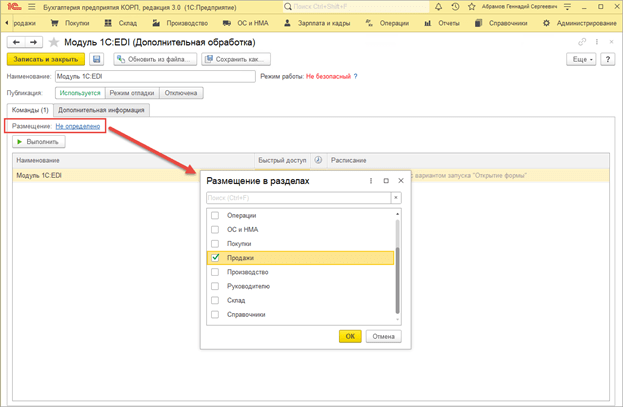Add form to favorites with star icon
Viewport: 624px width, 408px height.
54,42
